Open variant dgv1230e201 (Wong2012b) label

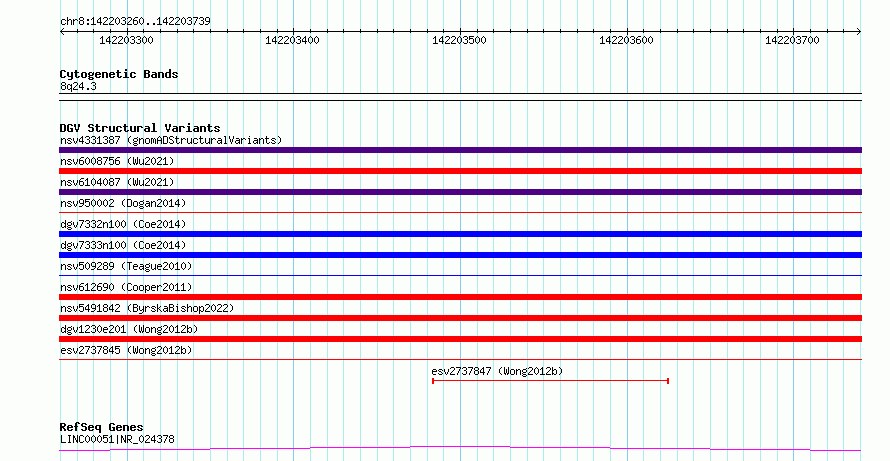pyautogui.click(x=129, y=329)
